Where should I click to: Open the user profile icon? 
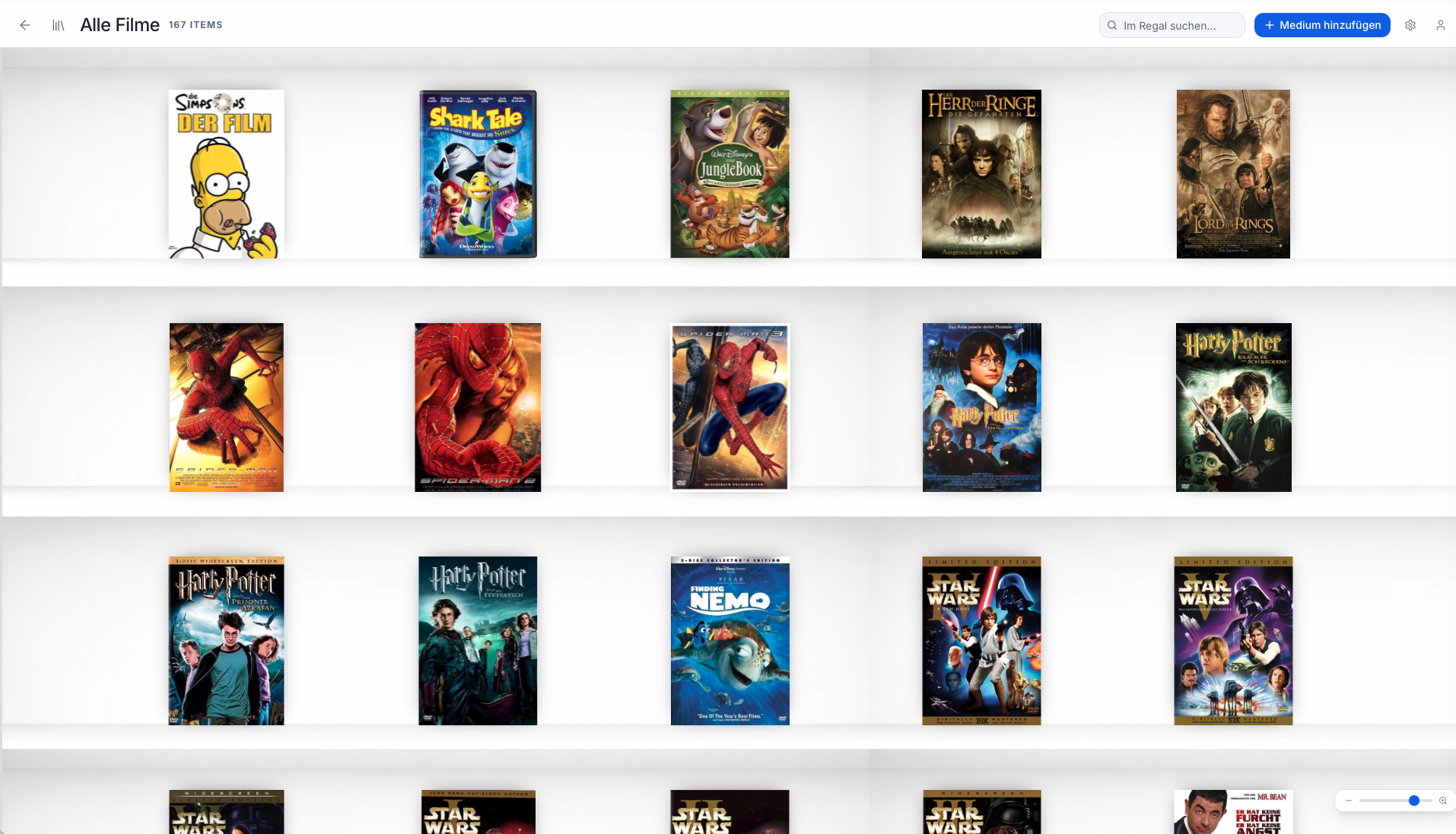(1441, 25)
